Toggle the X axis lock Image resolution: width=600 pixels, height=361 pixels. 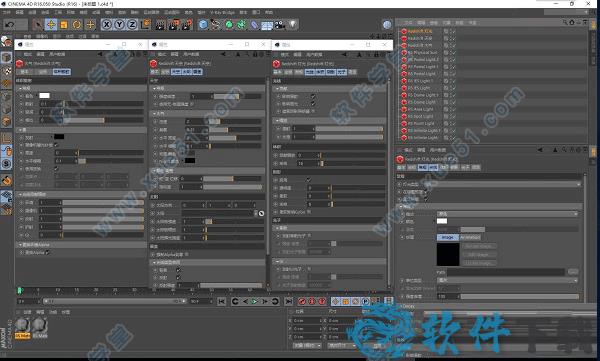(107, 25)
